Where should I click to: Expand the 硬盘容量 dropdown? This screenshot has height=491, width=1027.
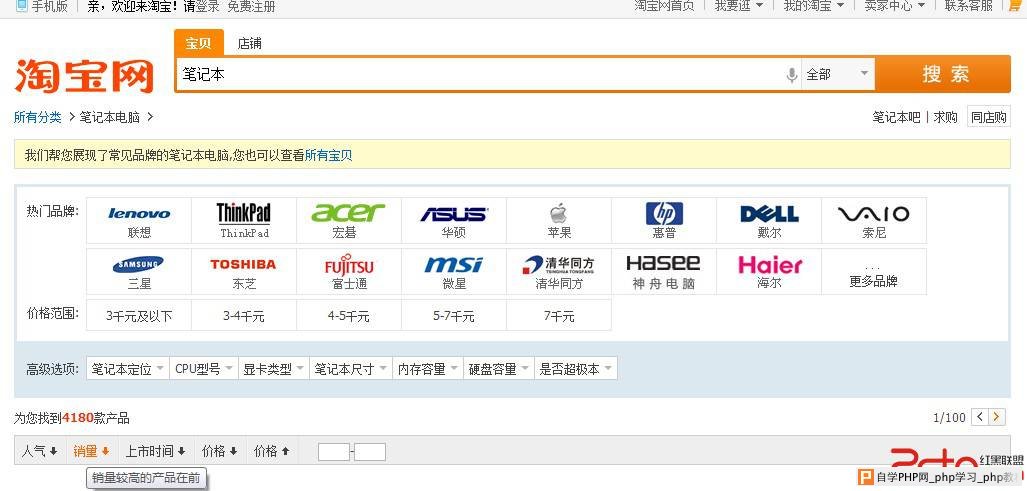pyautogui.click(x=499, y=369)
